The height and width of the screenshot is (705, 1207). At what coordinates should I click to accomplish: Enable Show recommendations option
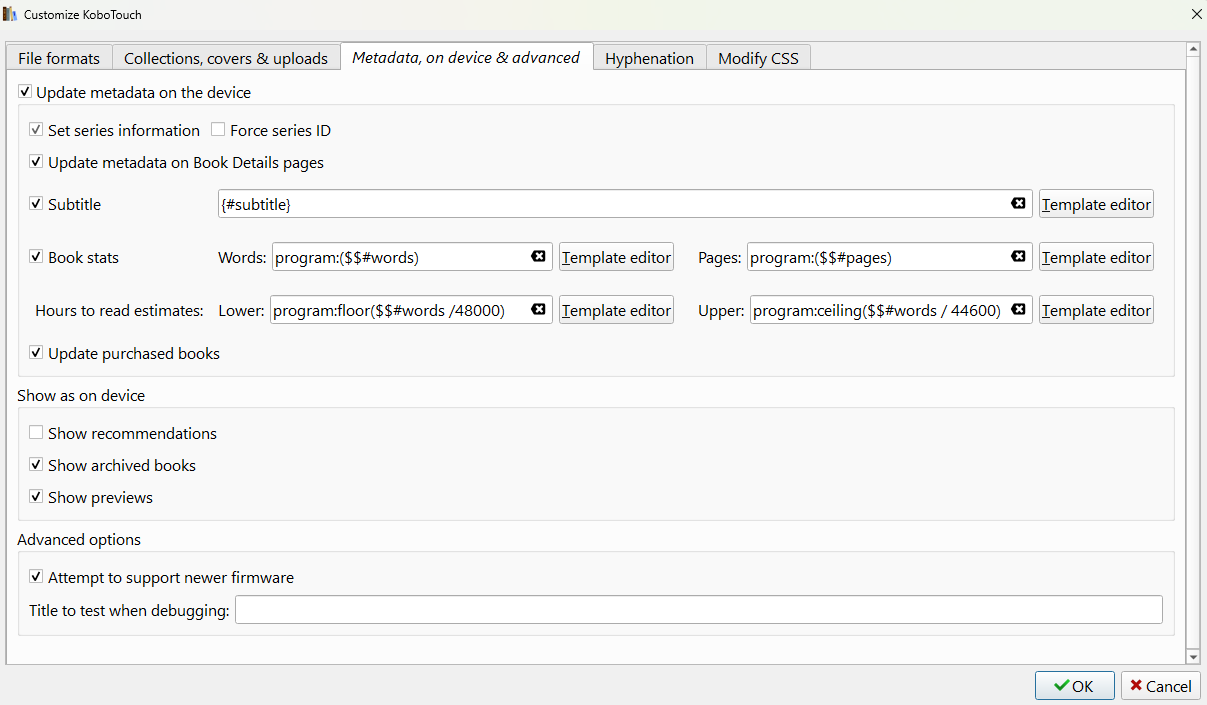pyautogui.click(x=37, y=433)
